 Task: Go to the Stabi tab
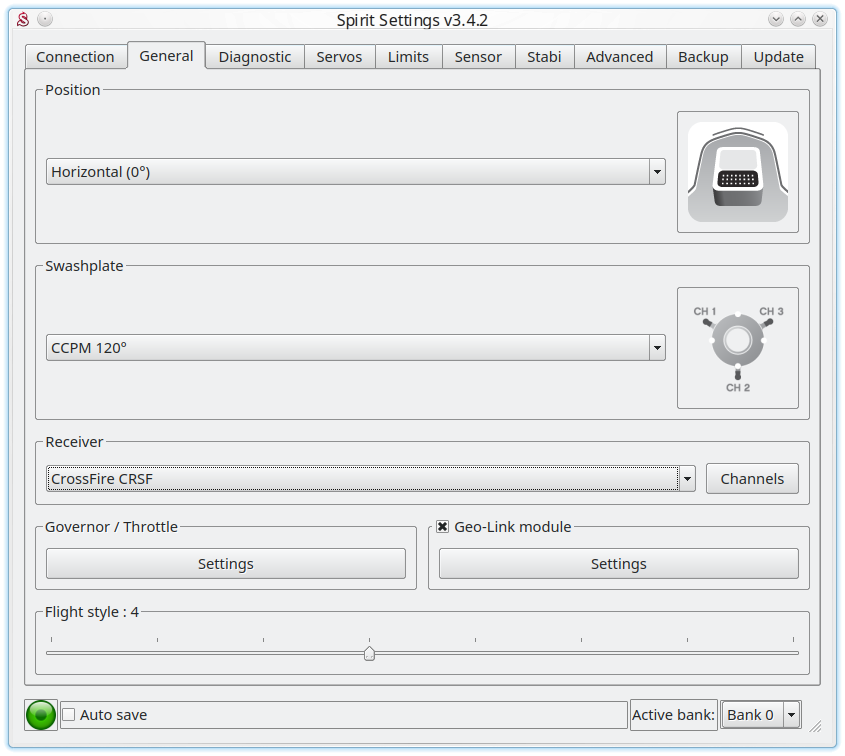[x=544, y=57]
